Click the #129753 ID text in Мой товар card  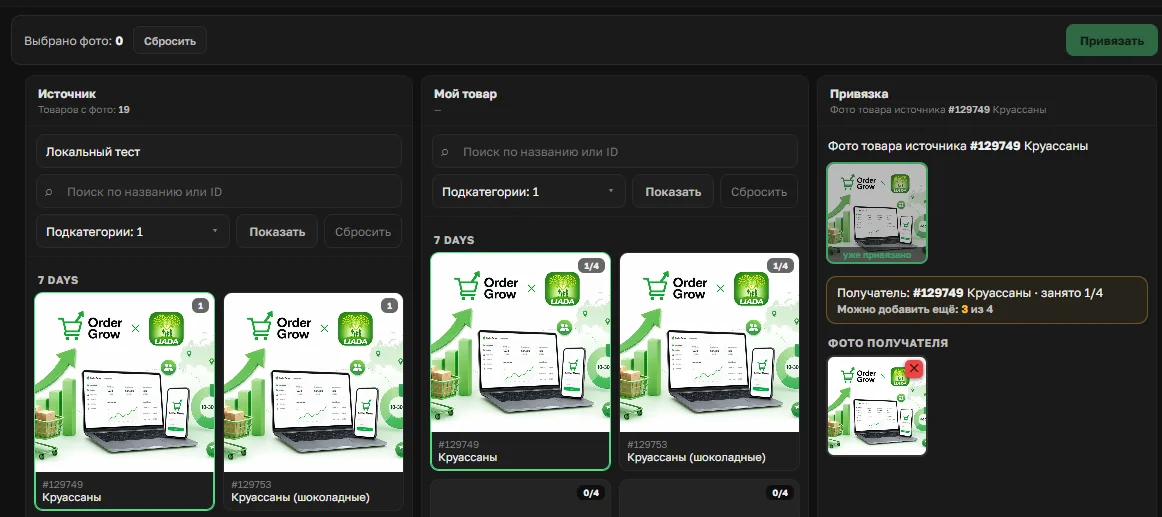click(647, 444)
